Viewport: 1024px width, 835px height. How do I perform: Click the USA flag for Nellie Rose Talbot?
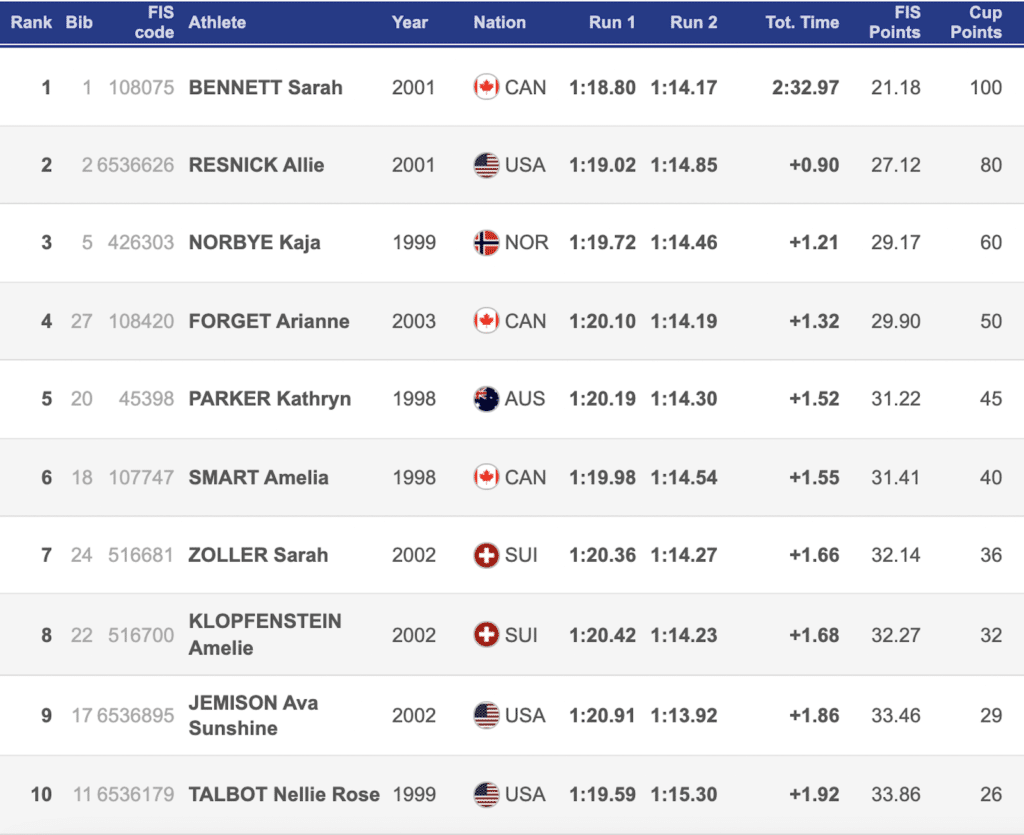[486, 794]
